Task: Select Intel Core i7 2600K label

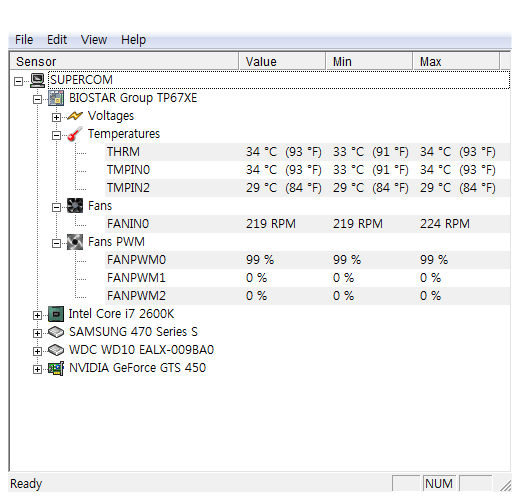Action: (121, 314)
